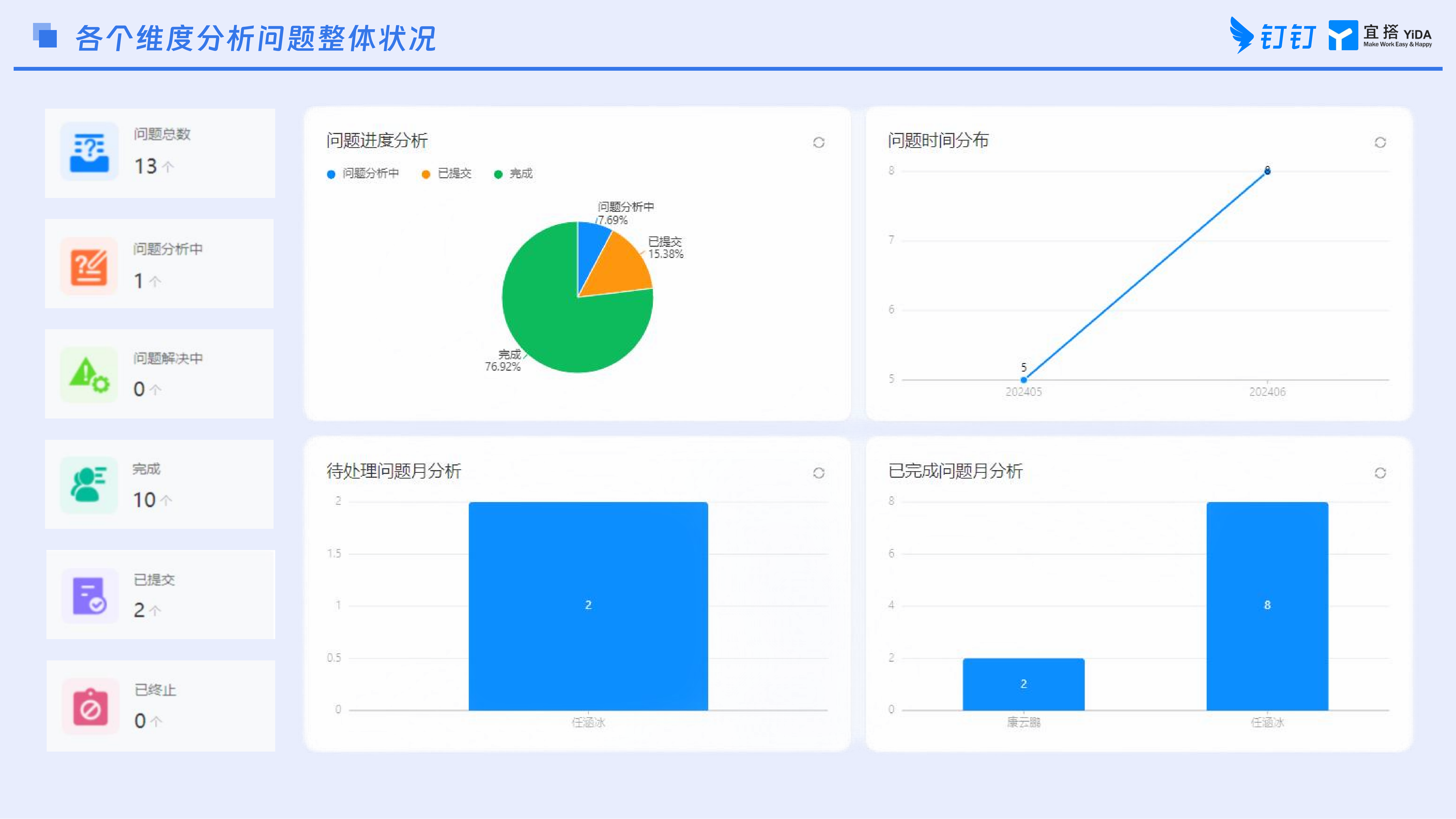This screenshot has width=1456, height=819.
Task: Click the arrow next to 问题分析中 value 1
Action: point(155,281)
